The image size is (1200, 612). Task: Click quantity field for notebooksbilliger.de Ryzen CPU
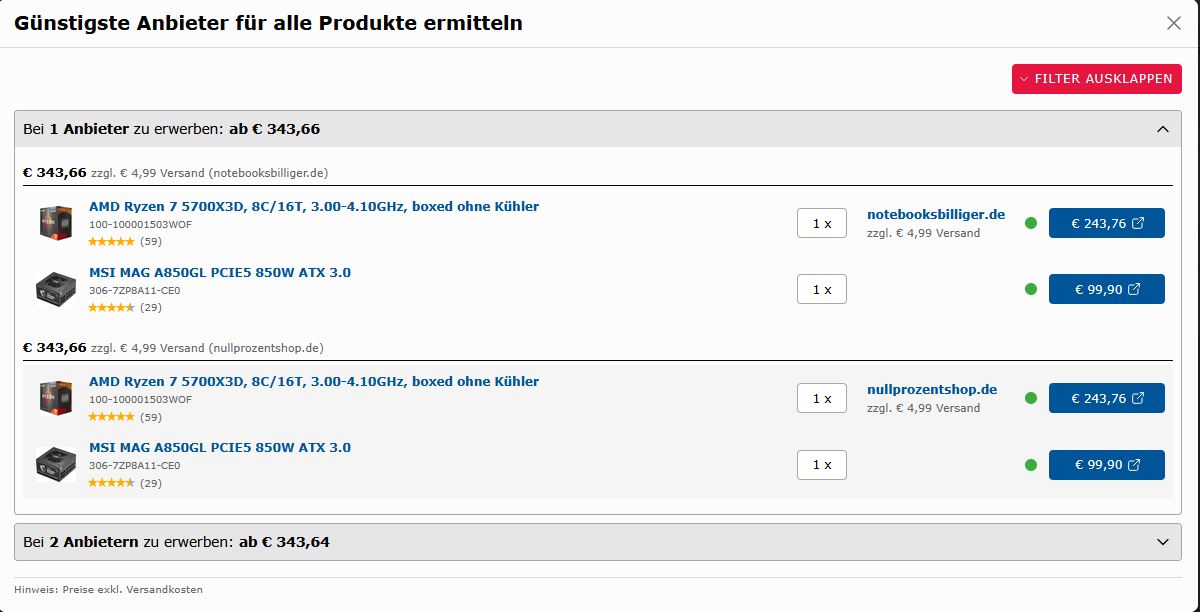coord(821,224)
